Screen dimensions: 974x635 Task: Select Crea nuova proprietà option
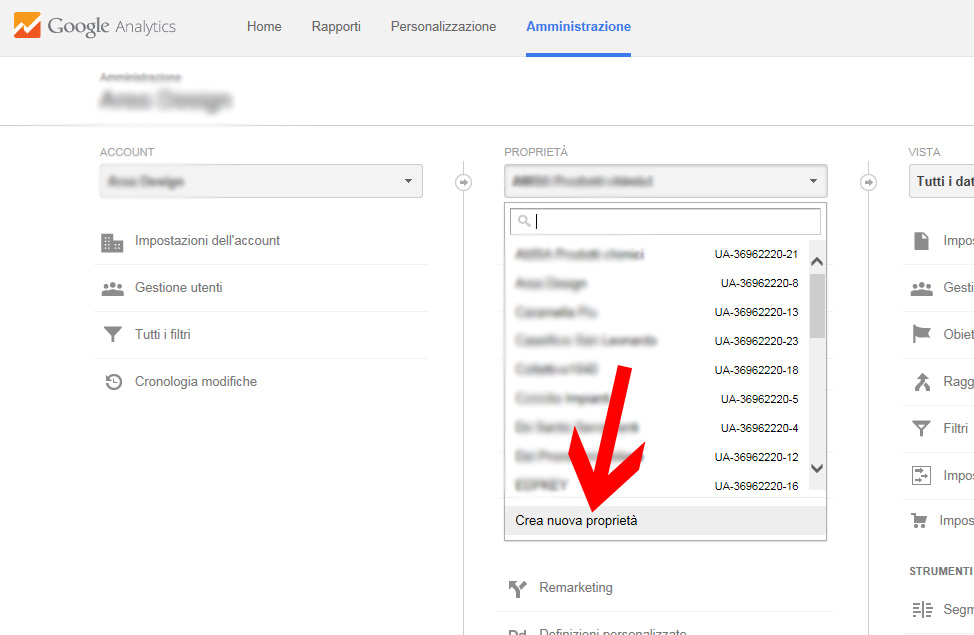point(576,521)
